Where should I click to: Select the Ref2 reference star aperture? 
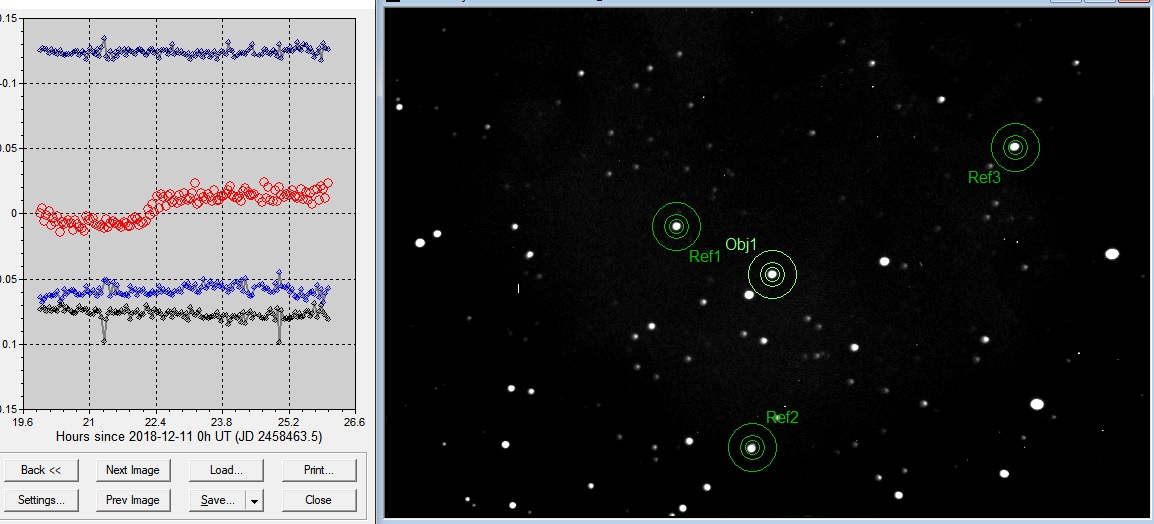point(751,447)
